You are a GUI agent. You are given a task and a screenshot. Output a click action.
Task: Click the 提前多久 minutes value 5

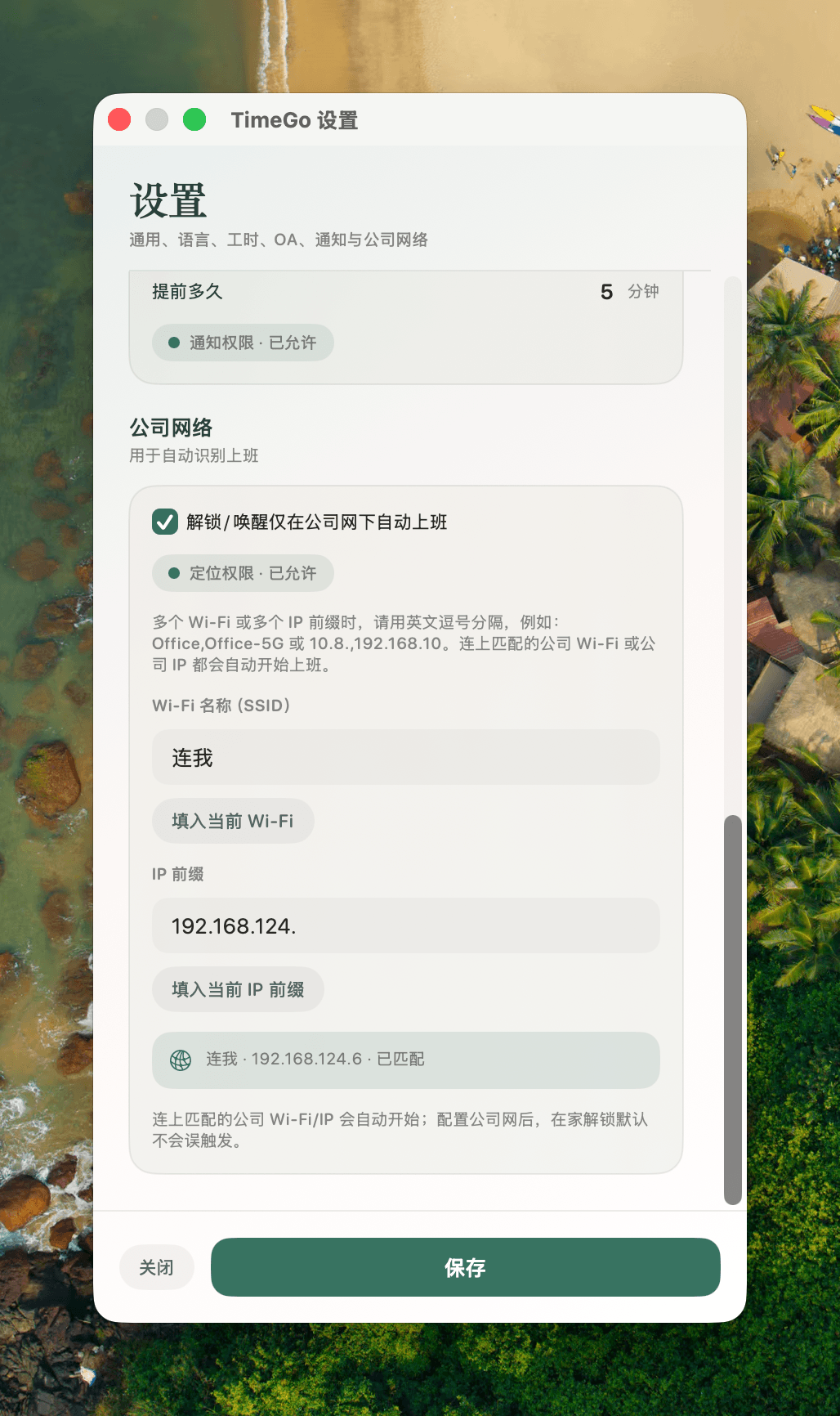click(606, 292)
